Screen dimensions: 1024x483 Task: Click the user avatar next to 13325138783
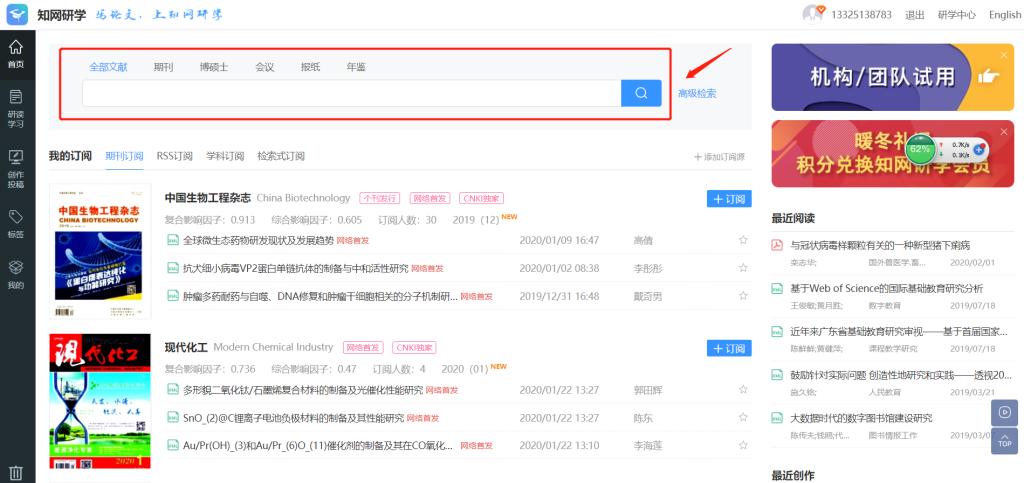(x=813, y=14)
